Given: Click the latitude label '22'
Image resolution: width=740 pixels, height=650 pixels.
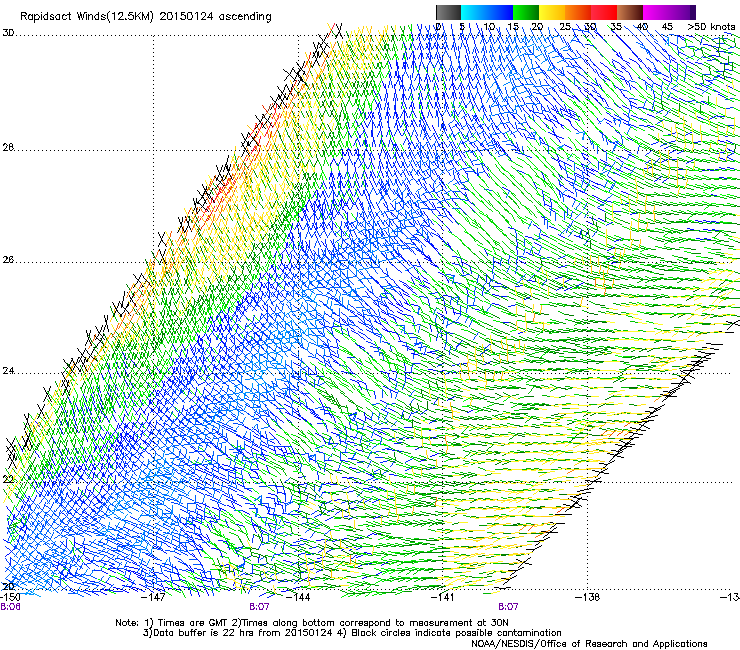Looking at the screenshot, I should point(8,479).
